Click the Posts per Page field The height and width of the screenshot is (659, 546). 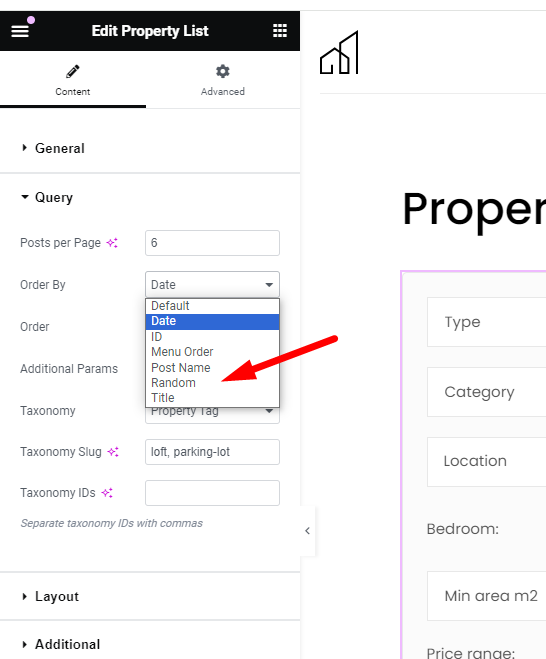point(212,243)
